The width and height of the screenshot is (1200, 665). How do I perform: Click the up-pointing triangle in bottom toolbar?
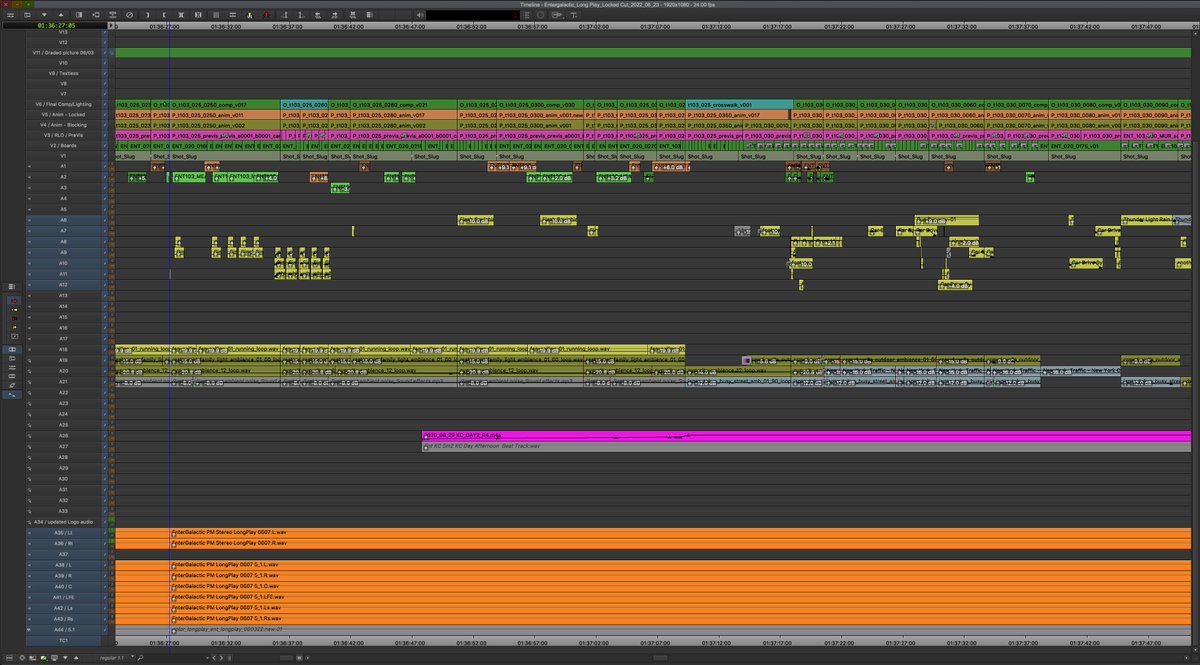tap(76, 658)
